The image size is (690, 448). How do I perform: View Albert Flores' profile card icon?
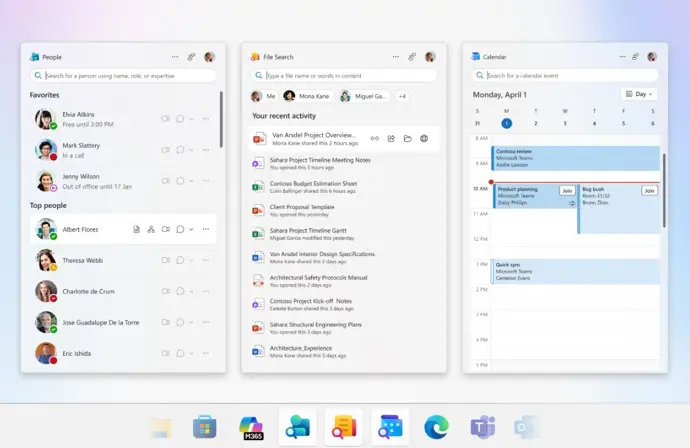[136, 229]
